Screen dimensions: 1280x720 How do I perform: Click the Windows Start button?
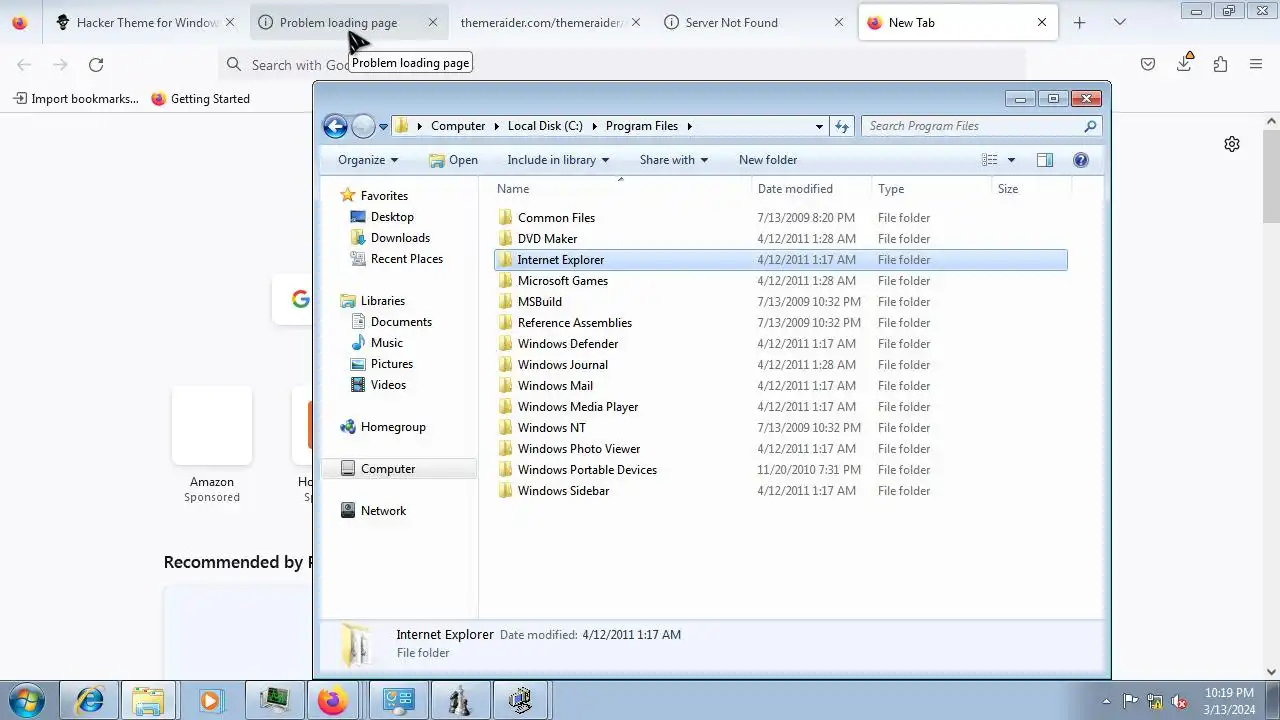click(x=26, y=700)
